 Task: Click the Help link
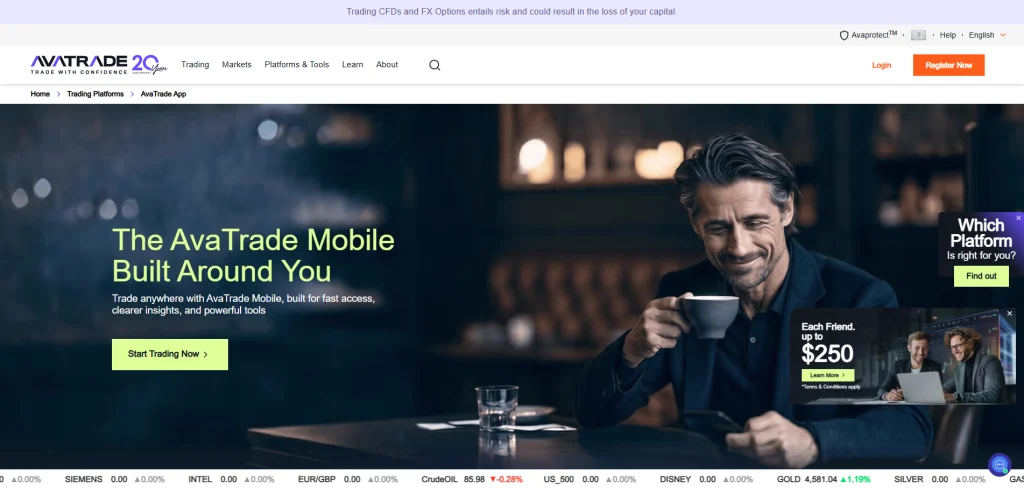tap(948, 35)
